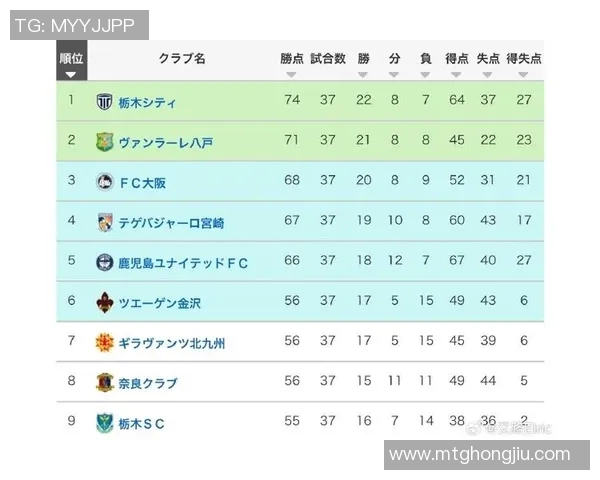The width and height of the screenshot is (600, 480).
Task: Open the 栃木シティ club link
Action: point(147,102)
